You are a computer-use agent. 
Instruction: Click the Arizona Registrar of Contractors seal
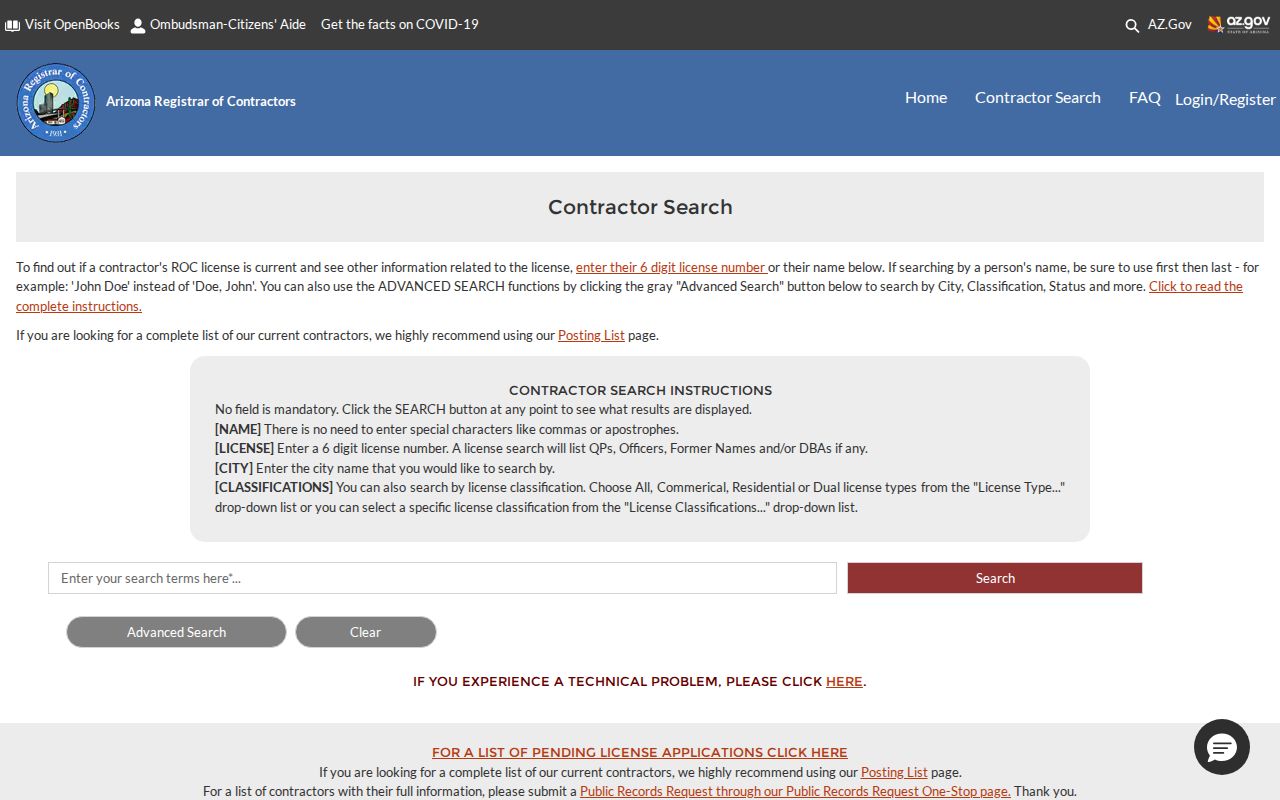pos(56,103)
